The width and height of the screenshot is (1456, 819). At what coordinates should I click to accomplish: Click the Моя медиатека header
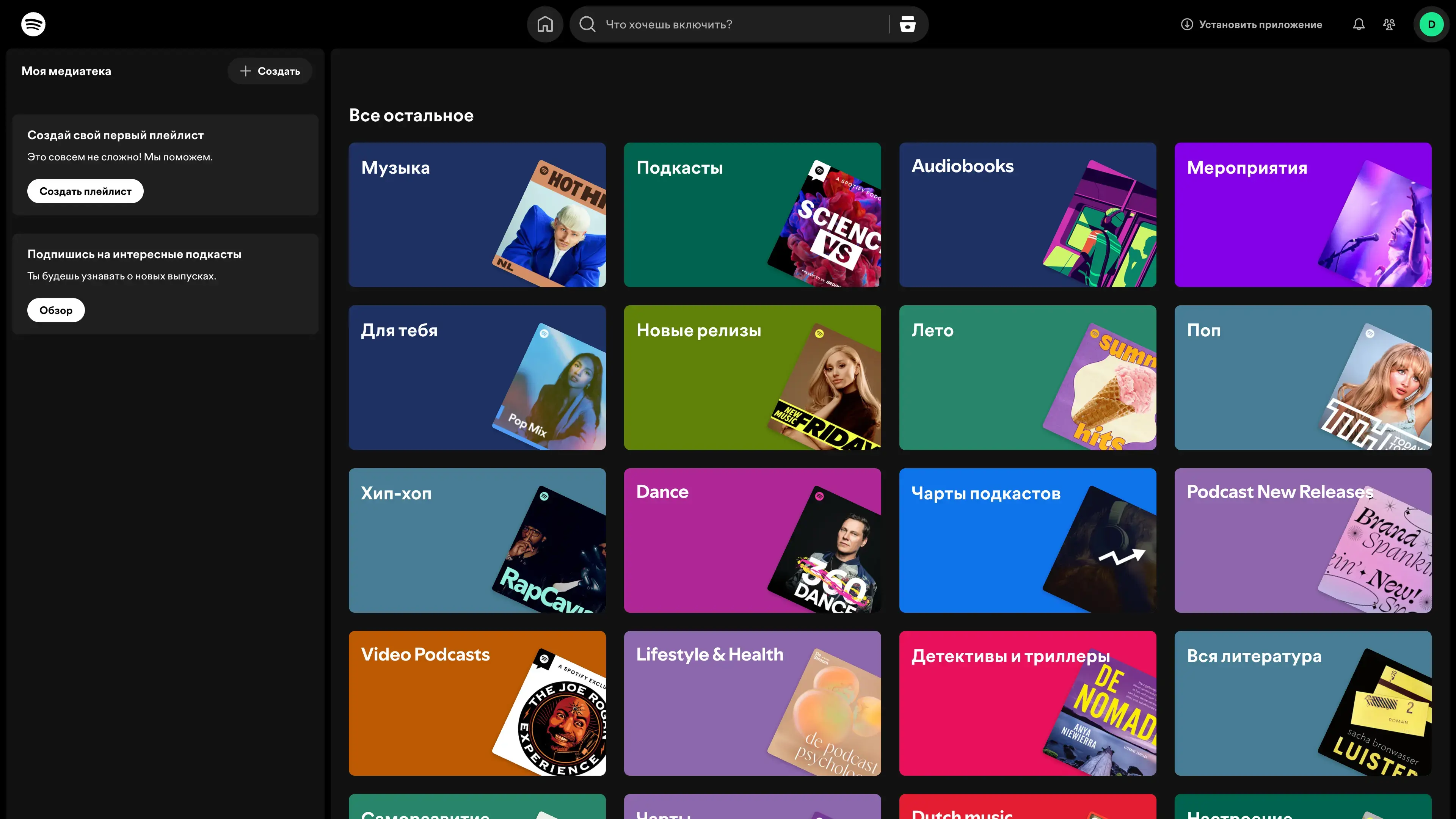click(66, 71)
